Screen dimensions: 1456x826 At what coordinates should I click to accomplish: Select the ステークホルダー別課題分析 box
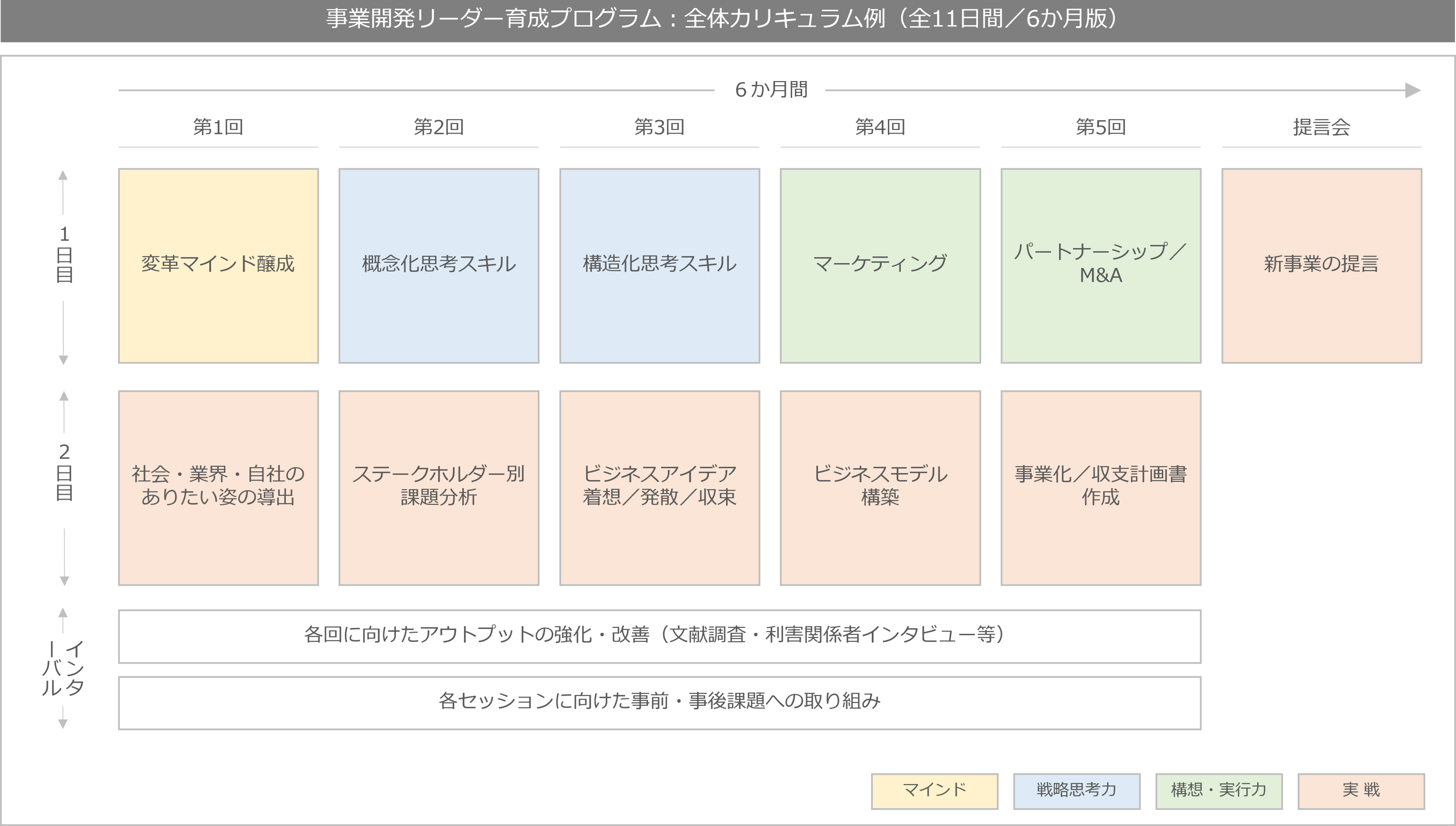pyautogui.click(x=439, y=487)
